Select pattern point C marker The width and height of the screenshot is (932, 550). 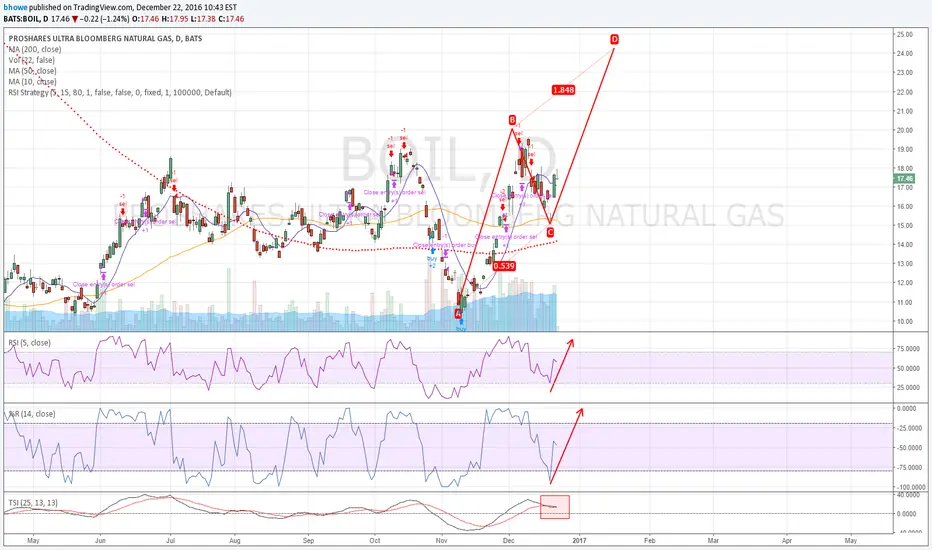[x=550, y=232]
